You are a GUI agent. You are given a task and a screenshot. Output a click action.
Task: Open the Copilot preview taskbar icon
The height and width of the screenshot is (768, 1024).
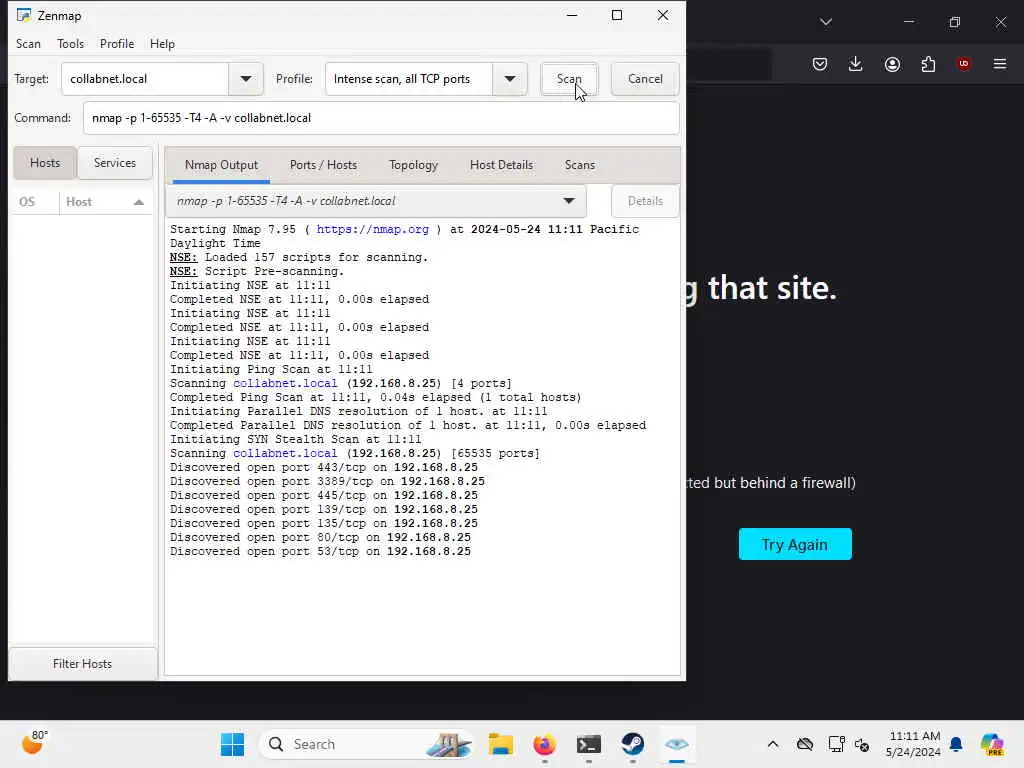(992, 744)
